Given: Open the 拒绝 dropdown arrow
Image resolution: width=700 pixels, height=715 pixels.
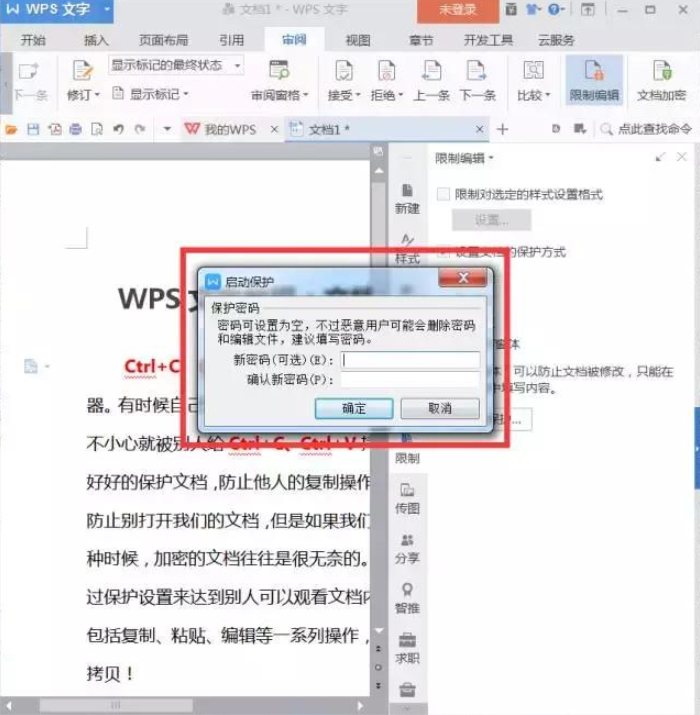Looking at the screenshot, I should (401, 95).
